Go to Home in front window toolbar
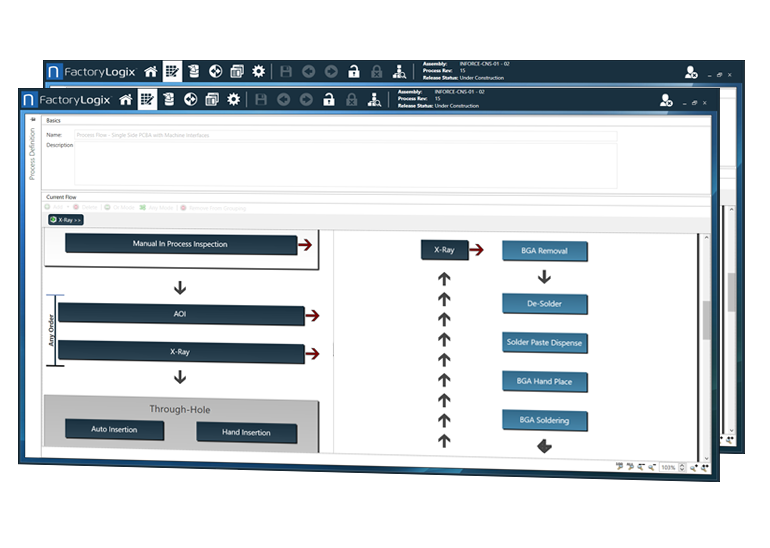Screen dimensions: 770x548 [x=126, y=100]
